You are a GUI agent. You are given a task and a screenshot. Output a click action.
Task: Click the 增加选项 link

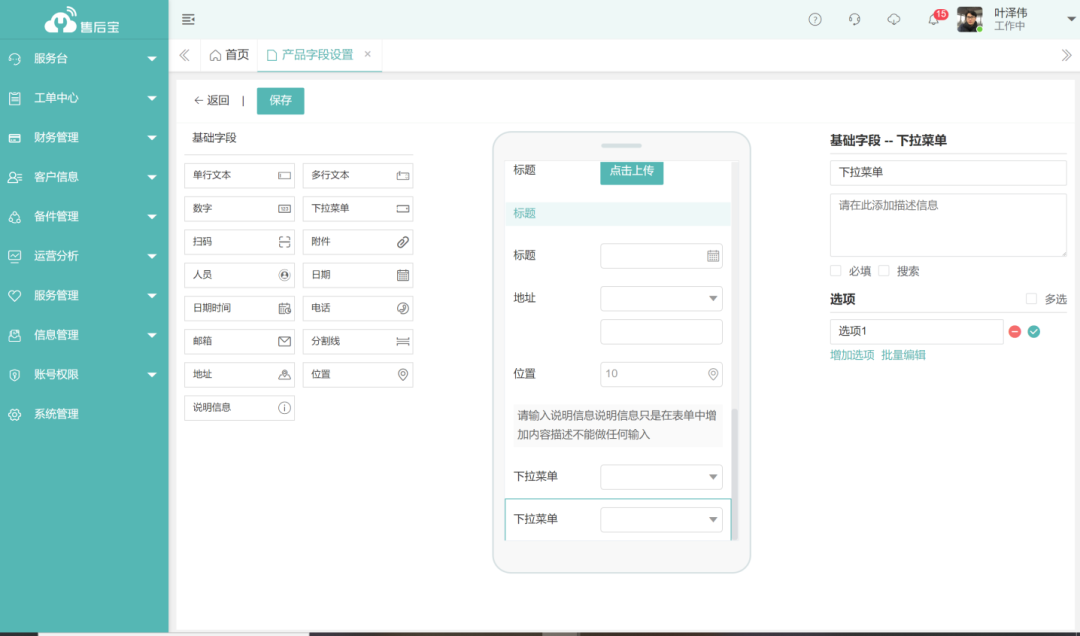click(852, 355)
